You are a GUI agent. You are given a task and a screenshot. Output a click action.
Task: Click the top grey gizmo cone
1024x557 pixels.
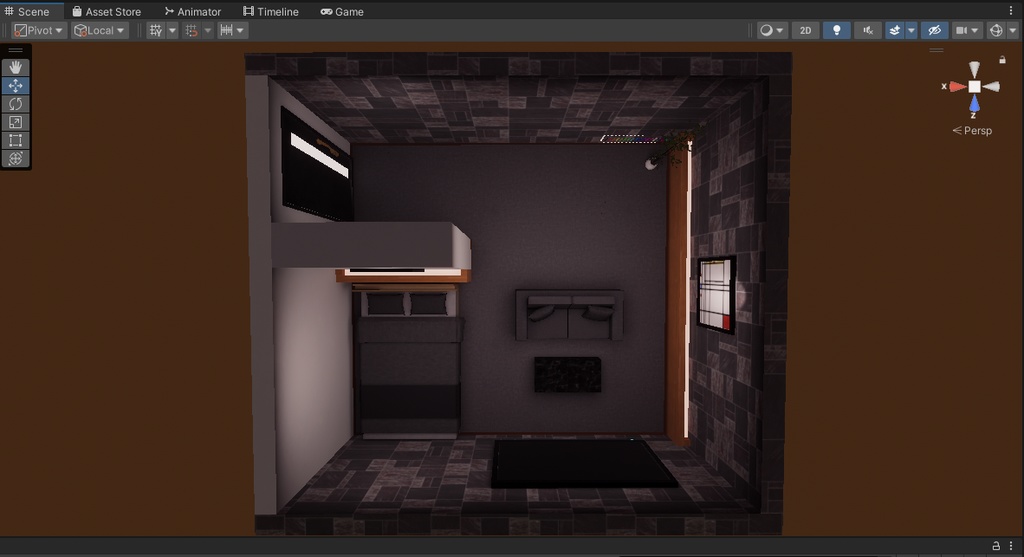(x=974, y=69)
